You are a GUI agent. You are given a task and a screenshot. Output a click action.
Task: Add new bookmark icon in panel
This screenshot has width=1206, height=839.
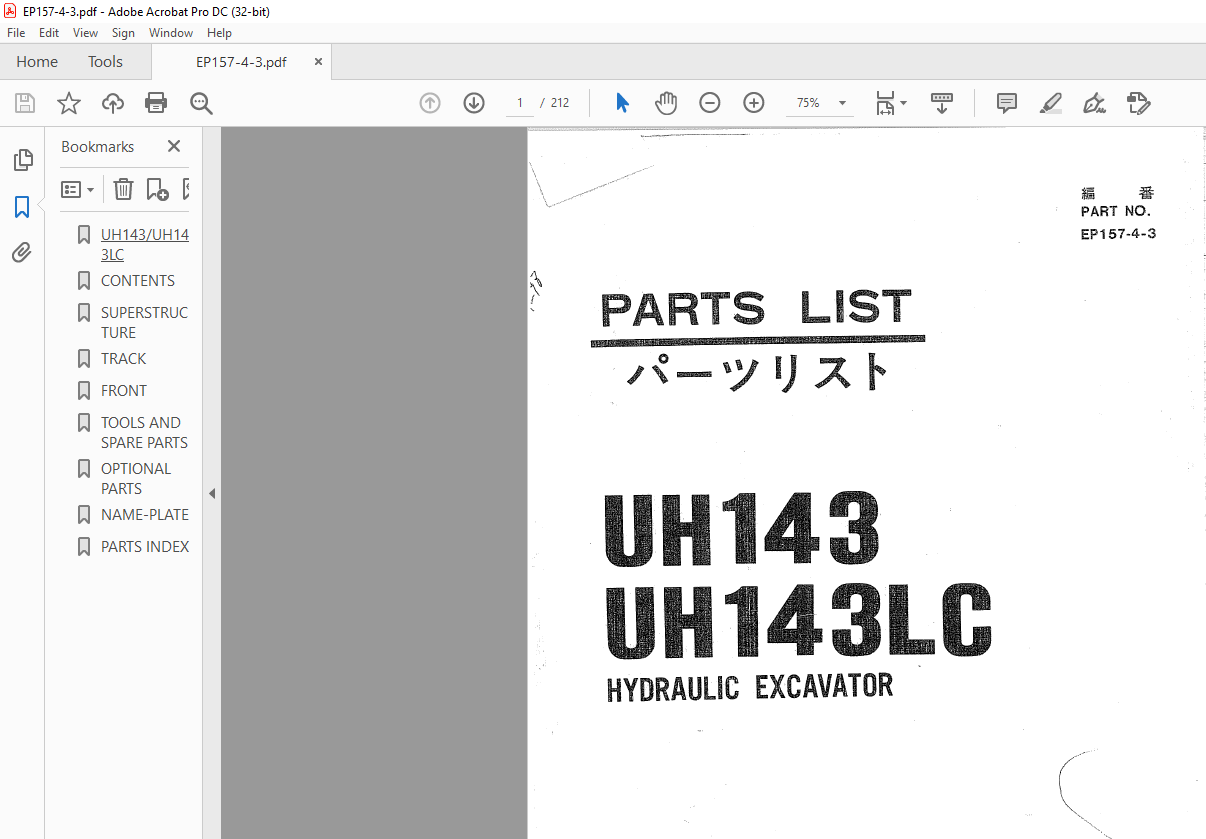click(x=157, y=189)
